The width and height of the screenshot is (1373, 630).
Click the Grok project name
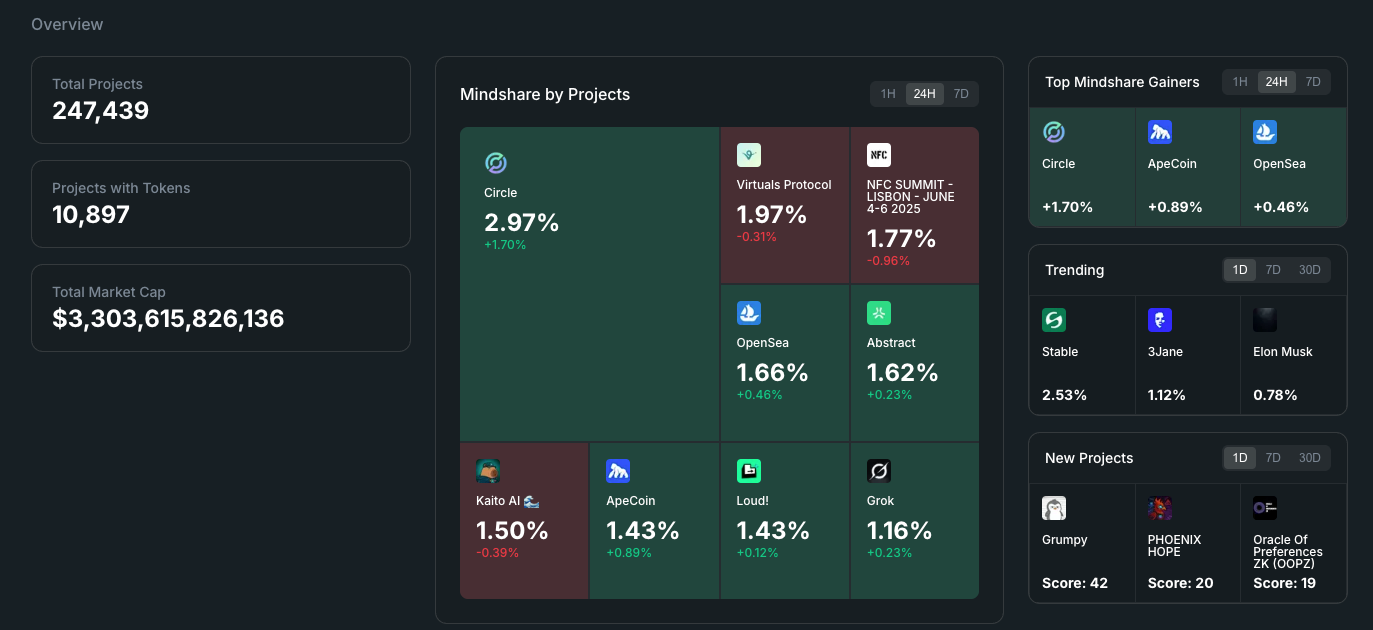(x=881, y=501)
